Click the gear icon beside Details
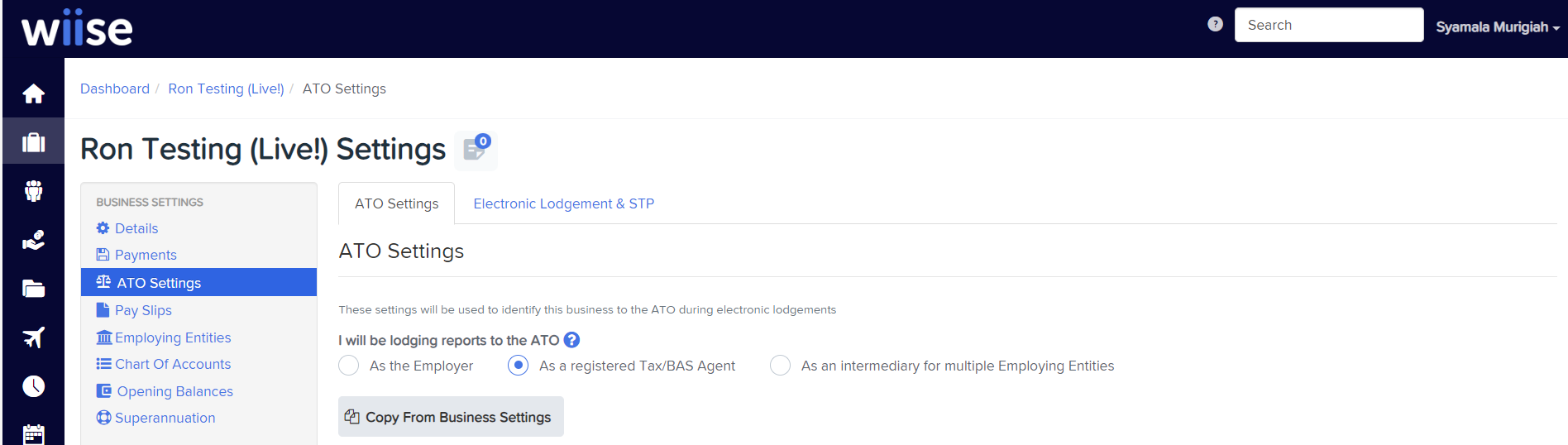Viewport: 1568px width, 445px height. (x=103, y=227)
